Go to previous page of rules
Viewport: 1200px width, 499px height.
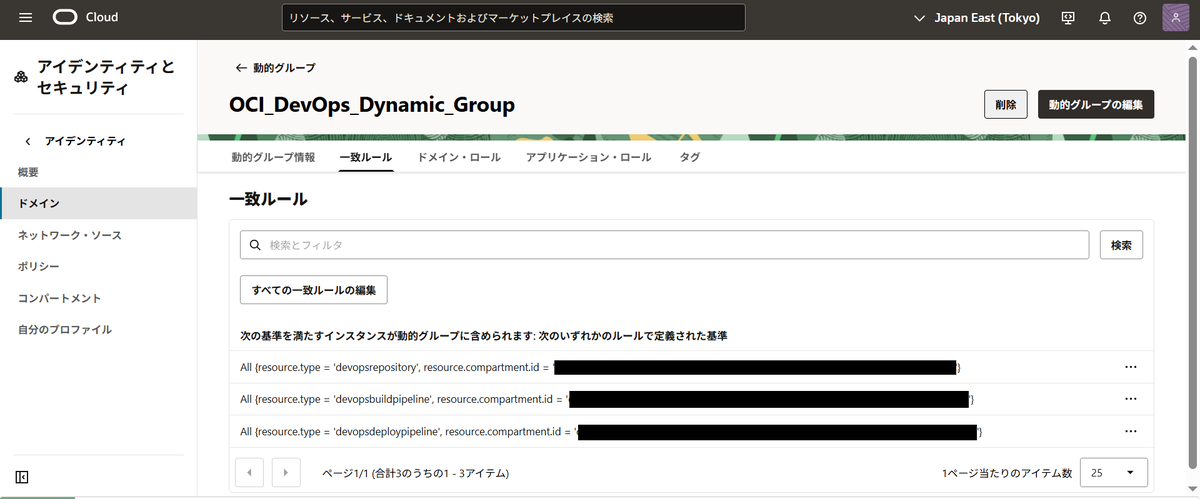click(x=249, y=472)
